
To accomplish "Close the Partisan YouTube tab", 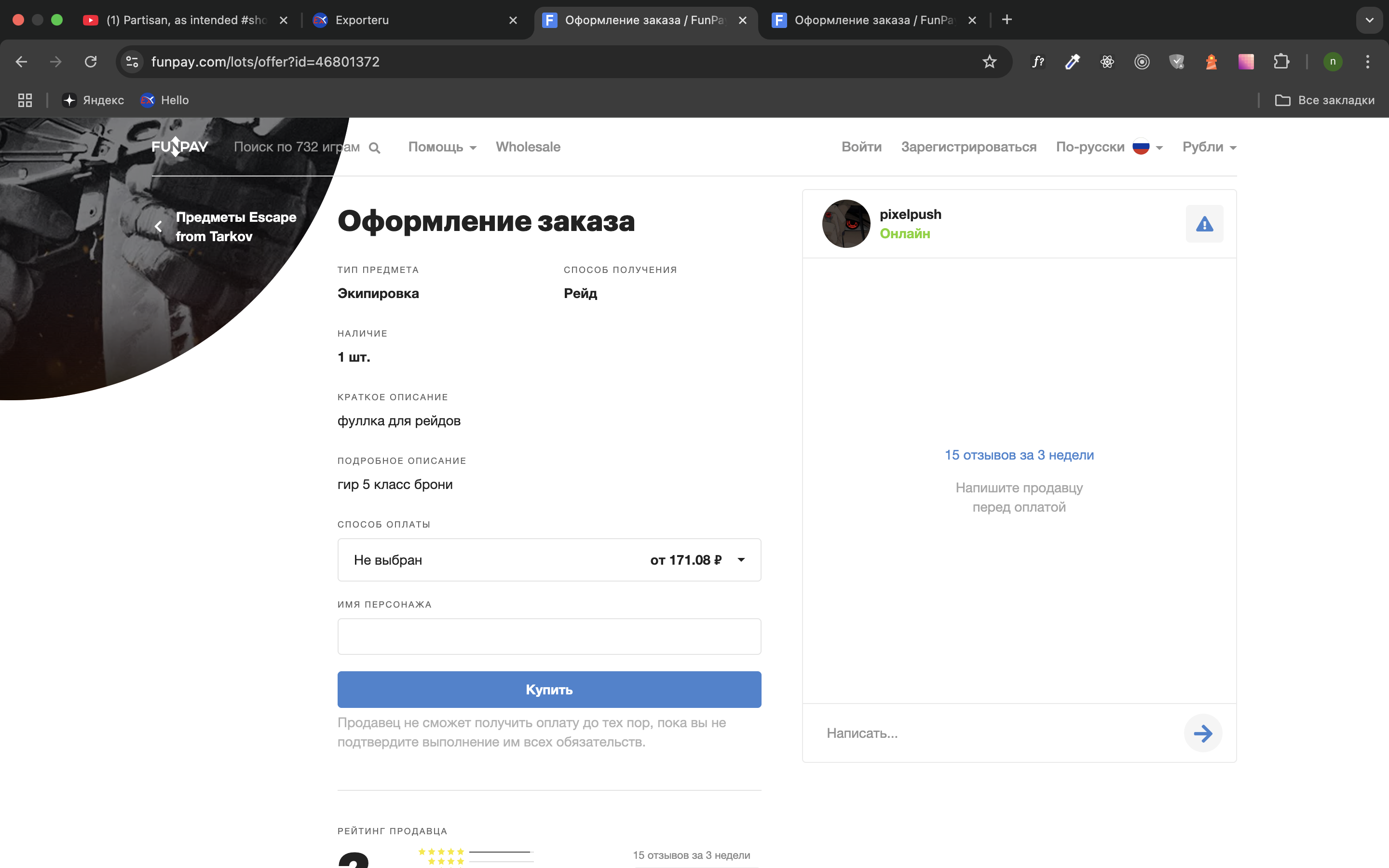I will tap(284, 20).
